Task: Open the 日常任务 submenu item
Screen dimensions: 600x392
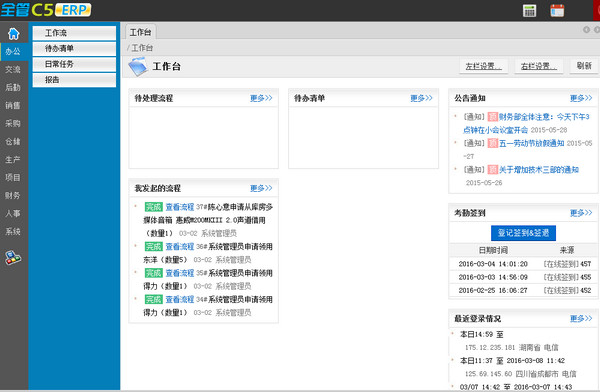Action: [74, 64]
